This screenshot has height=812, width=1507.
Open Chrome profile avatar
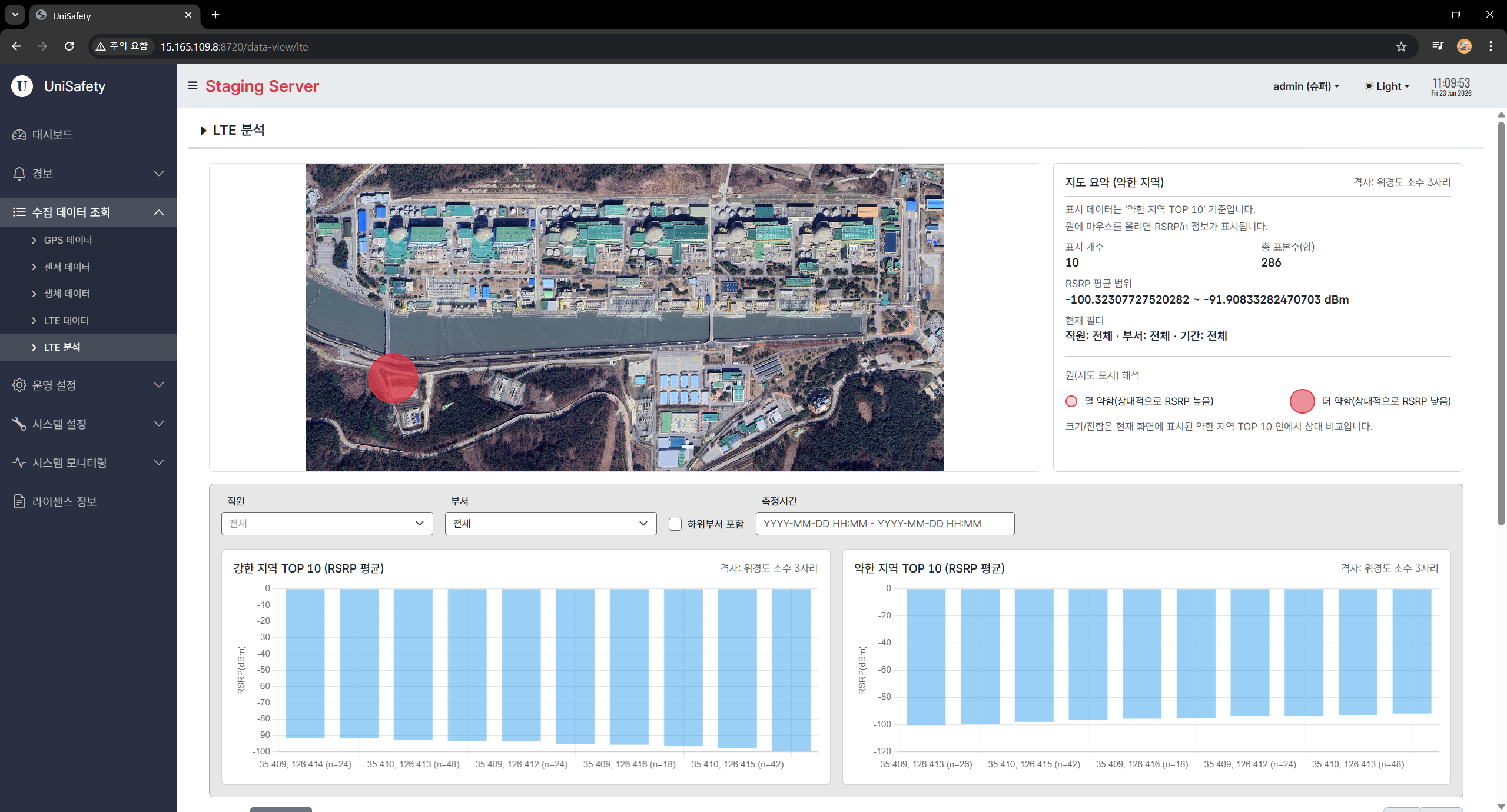pos(1464,46)
